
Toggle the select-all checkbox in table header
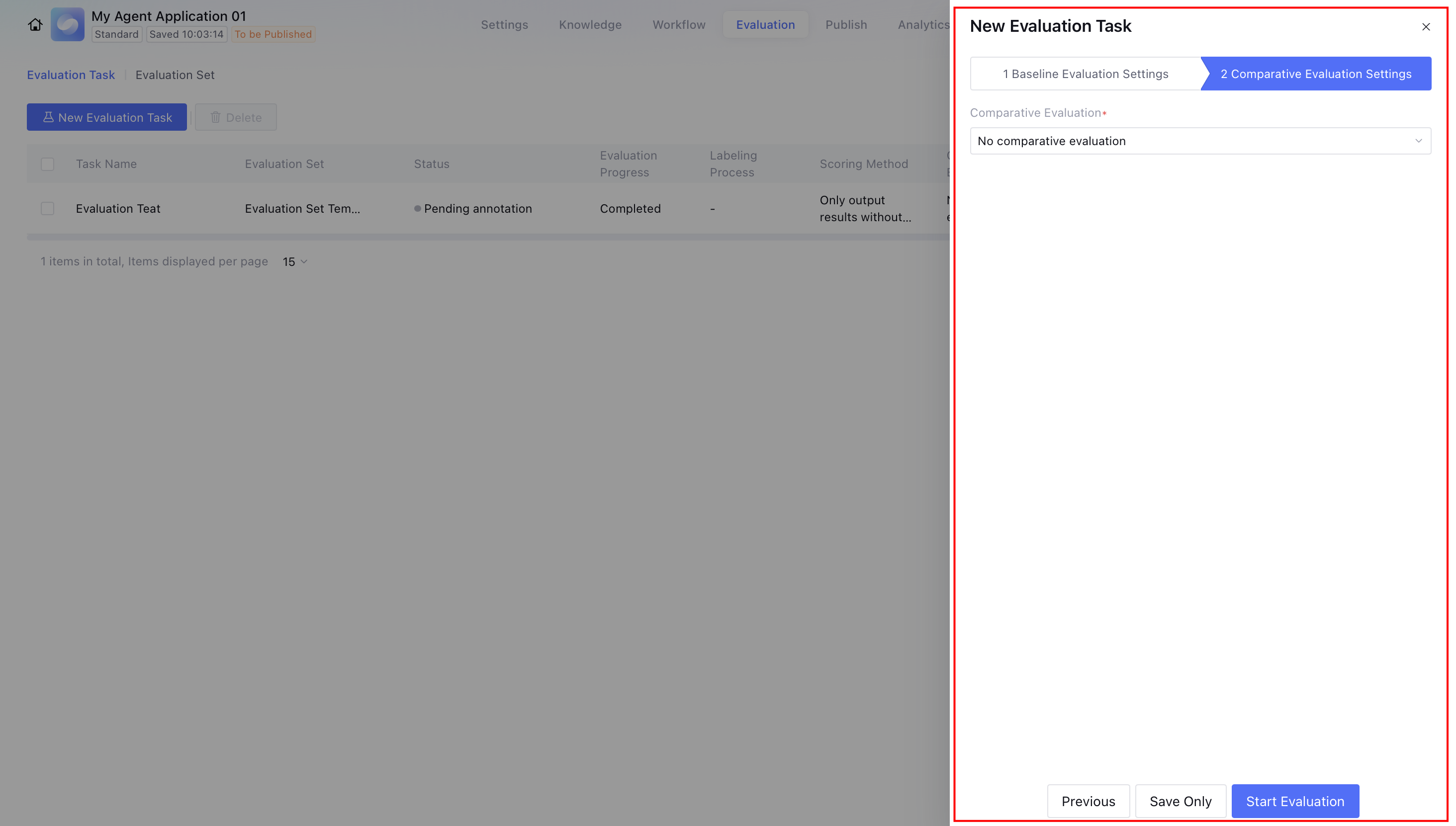click(48, 164)
